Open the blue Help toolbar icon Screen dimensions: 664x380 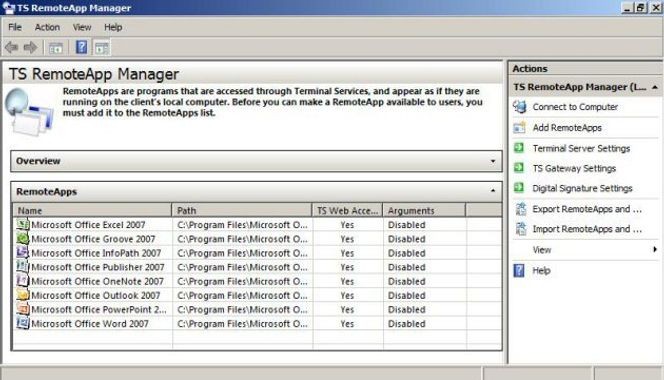tap(81, 47)
